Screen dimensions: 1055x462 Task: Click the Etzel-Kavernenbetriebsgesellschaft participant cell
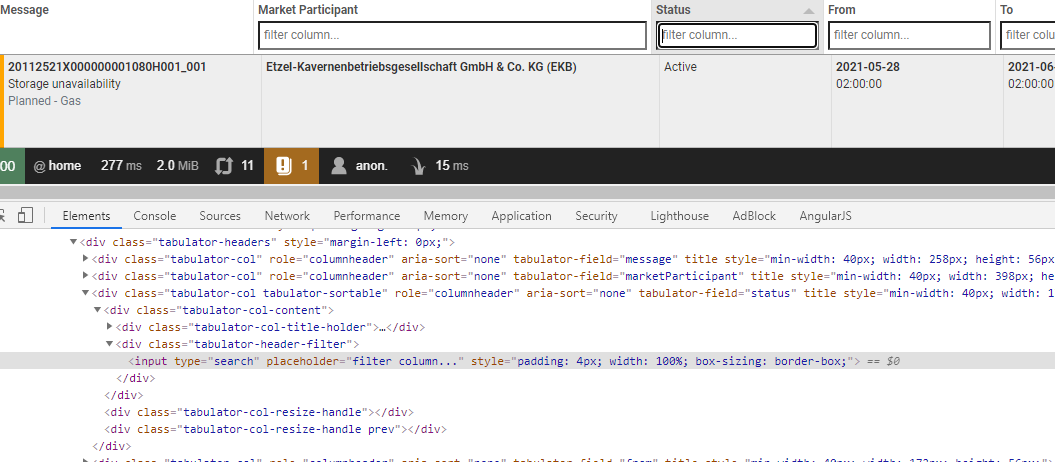click(x=421, y=67)
